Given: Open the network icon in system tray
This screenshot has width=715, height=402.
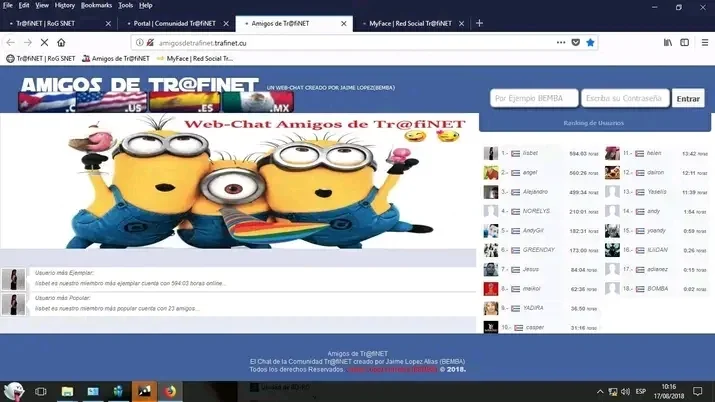Looking at the screenshot, I should pyautogui.click(x=613, y=392).
